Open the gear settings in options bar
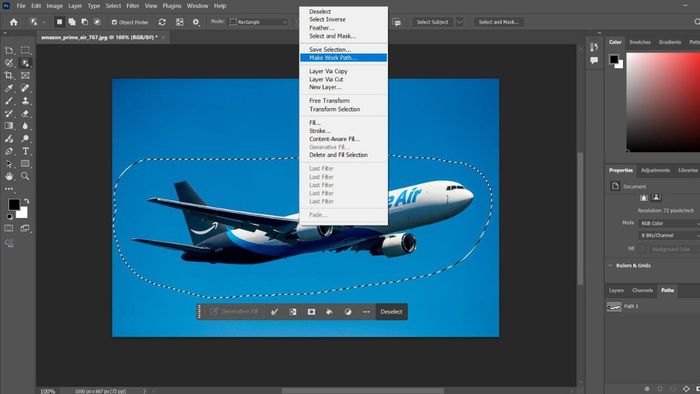Viewport: 700px width, 394px height. pyautogui.click(x=196, y=22)
